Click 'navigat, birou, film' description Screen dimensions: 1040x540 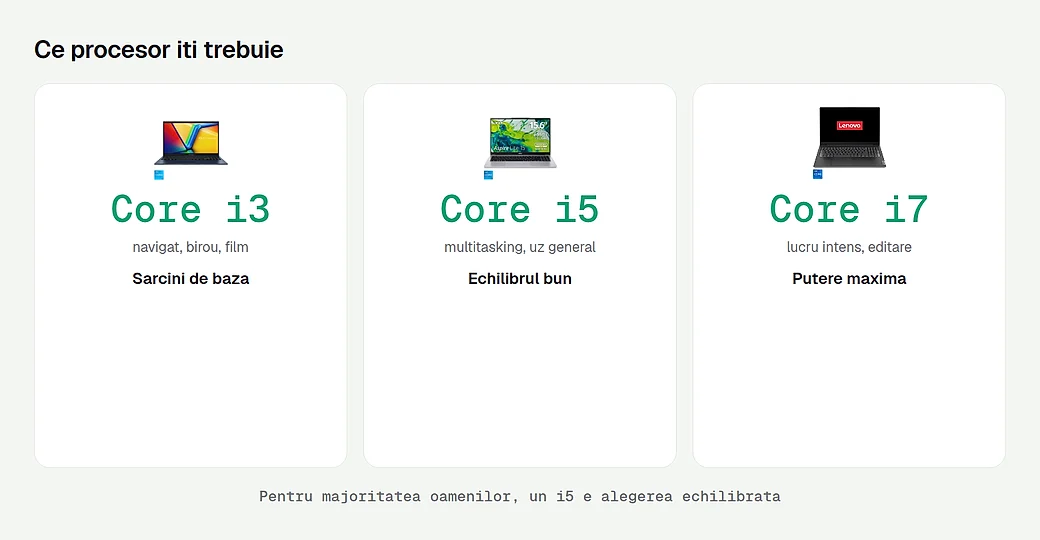[x=190, y=247]
